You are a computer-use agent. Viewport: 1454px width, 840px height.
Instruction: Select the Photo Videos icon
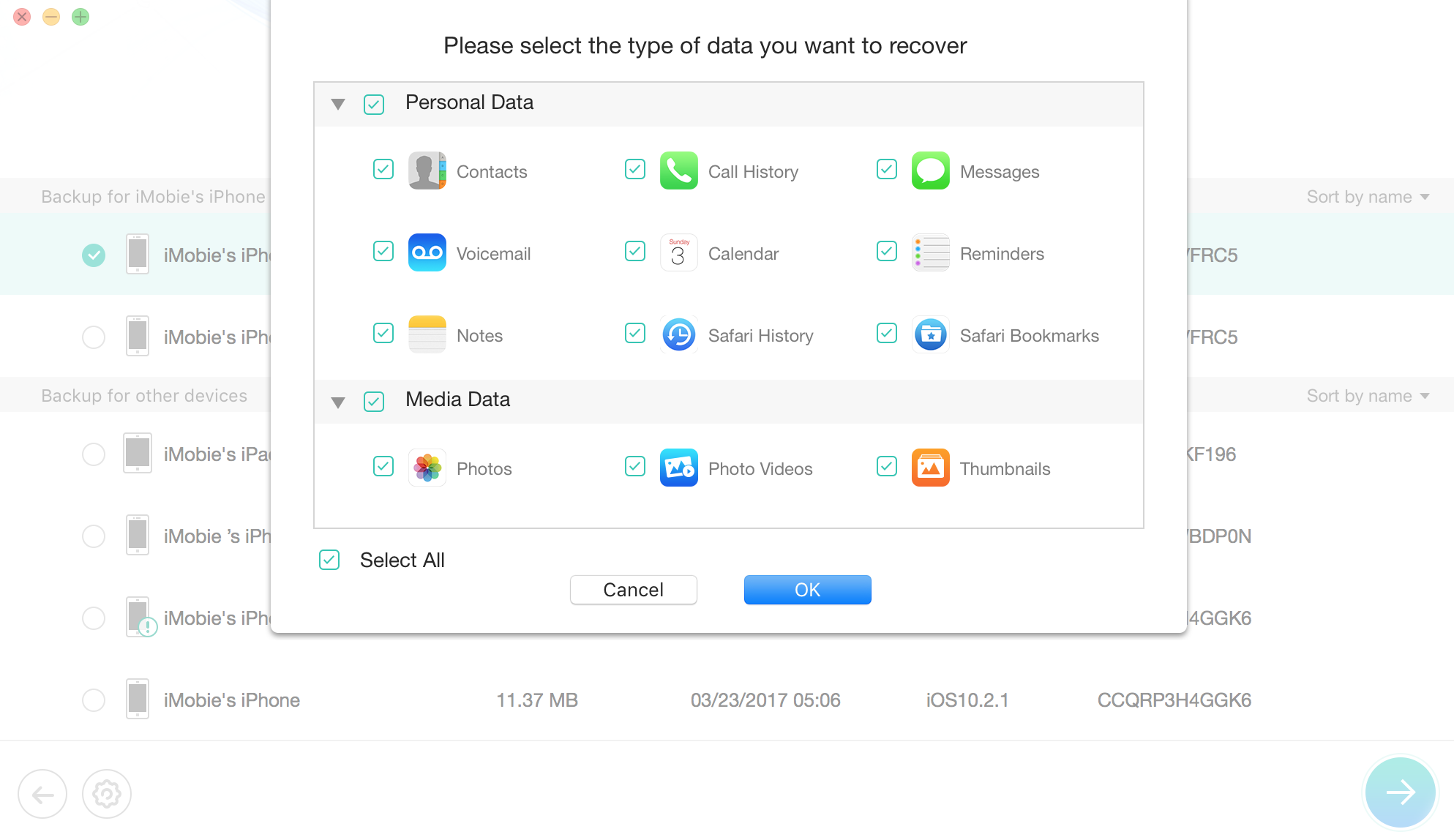click(679, 467)
